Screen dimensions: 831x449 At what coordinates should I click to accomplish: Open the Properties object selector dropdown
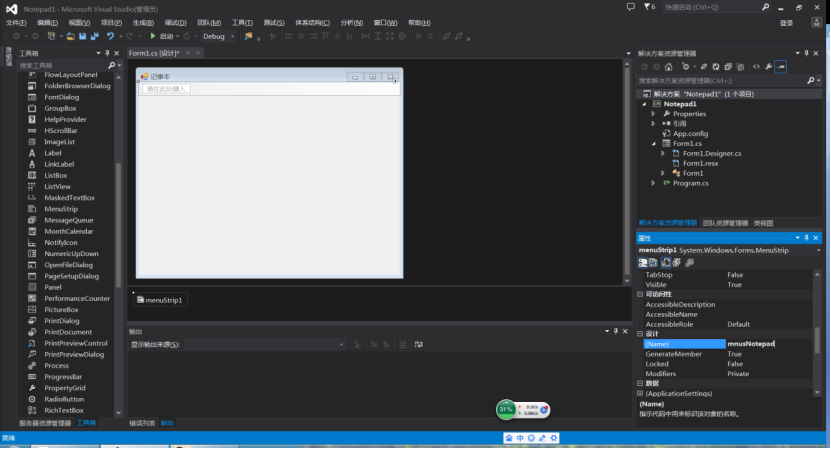[x=818, y=250]
